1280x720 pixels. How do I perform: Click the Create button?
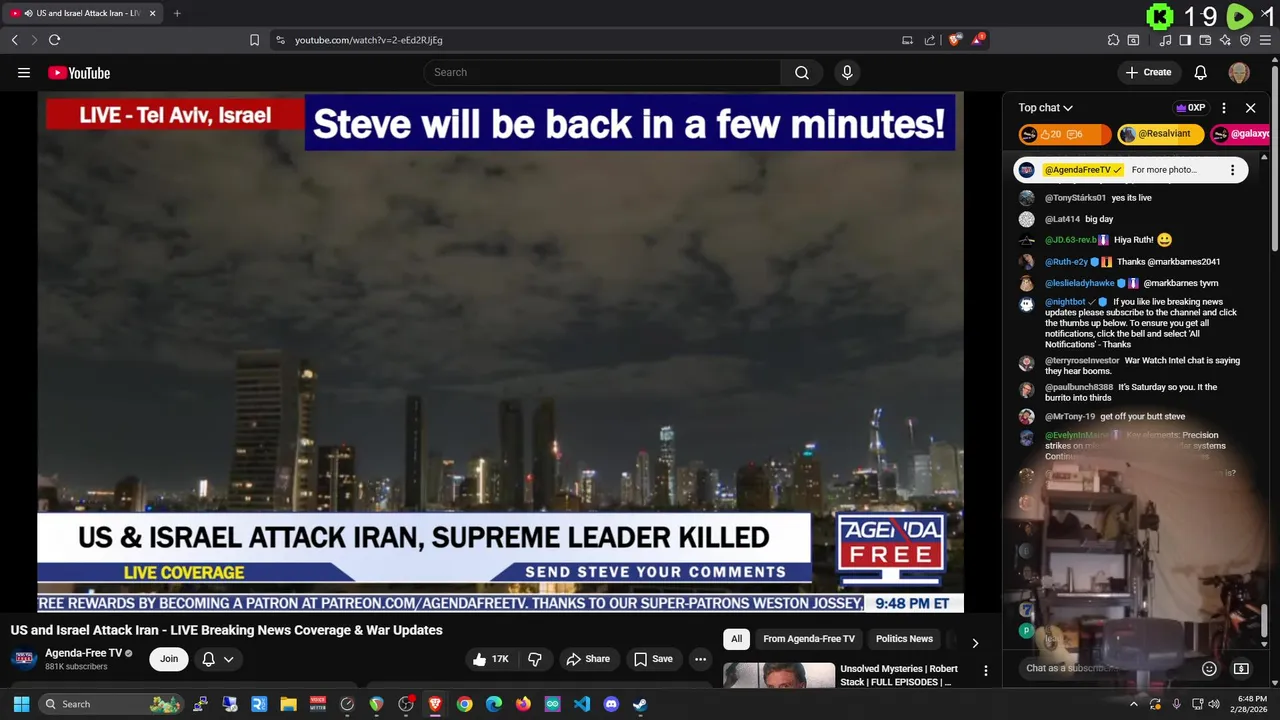click(1148, 72)
